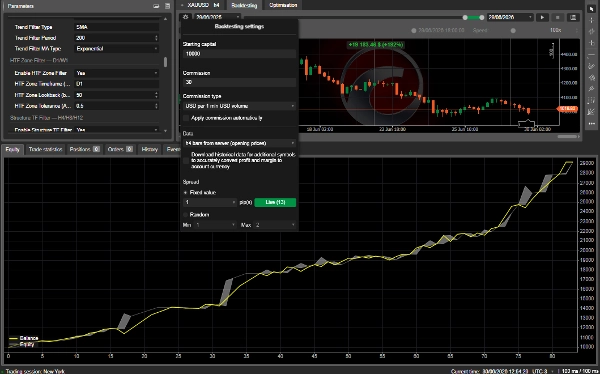
Task: Click the Balance legend entry
Action: click(23, 338)
